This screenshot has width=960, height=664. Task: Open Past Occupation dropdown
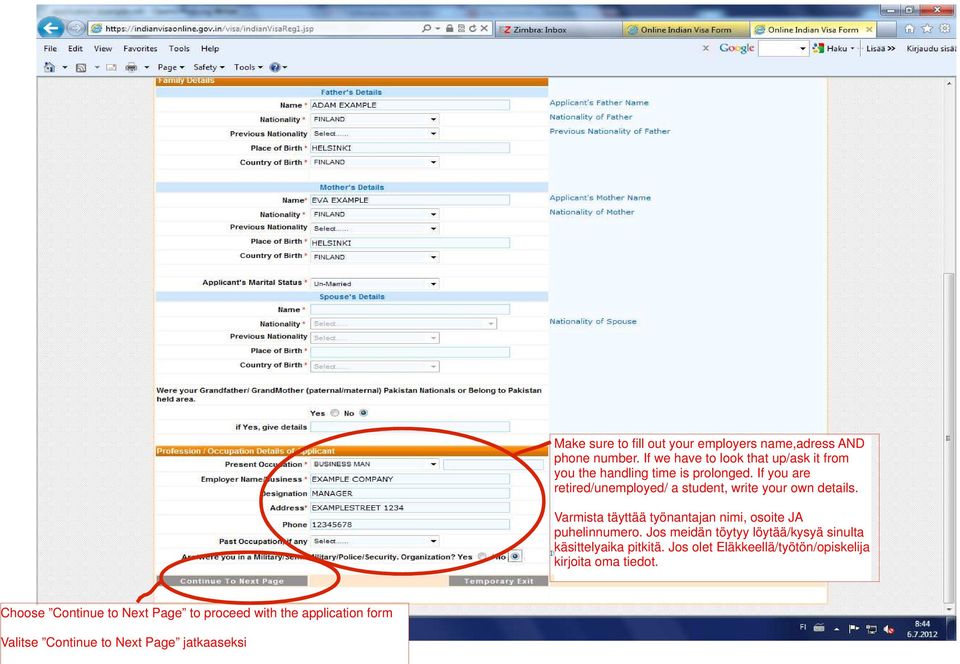click(x=375, y=541)
